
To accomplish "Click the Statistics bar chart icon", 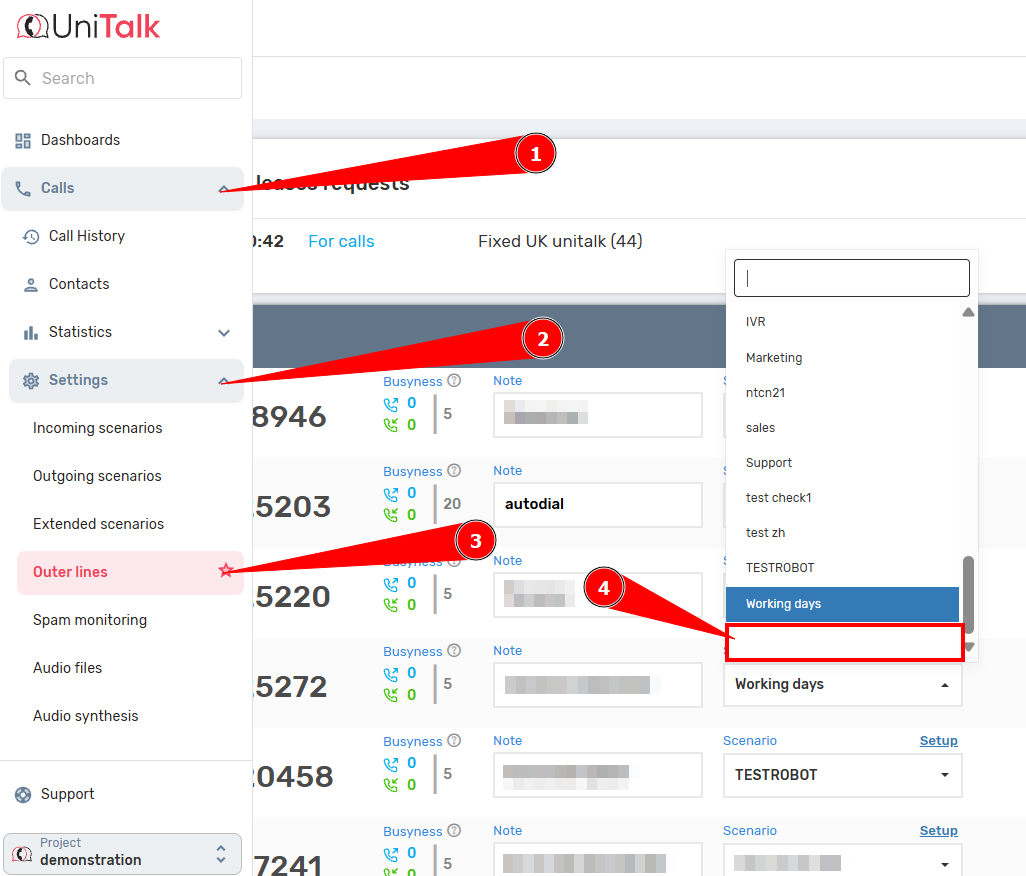I will [x=31, y=332].
